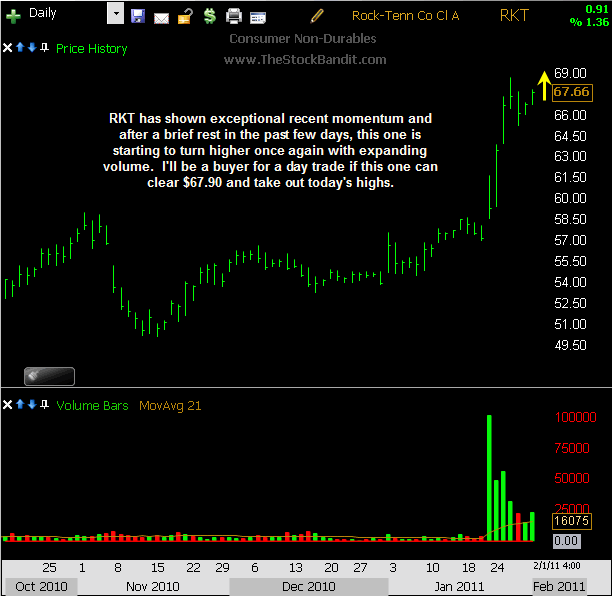Image resolution: width=612 pixels, height=596 pixels.
Task: Click the RKT ticker symbol
Action: [x=516, y=16]
